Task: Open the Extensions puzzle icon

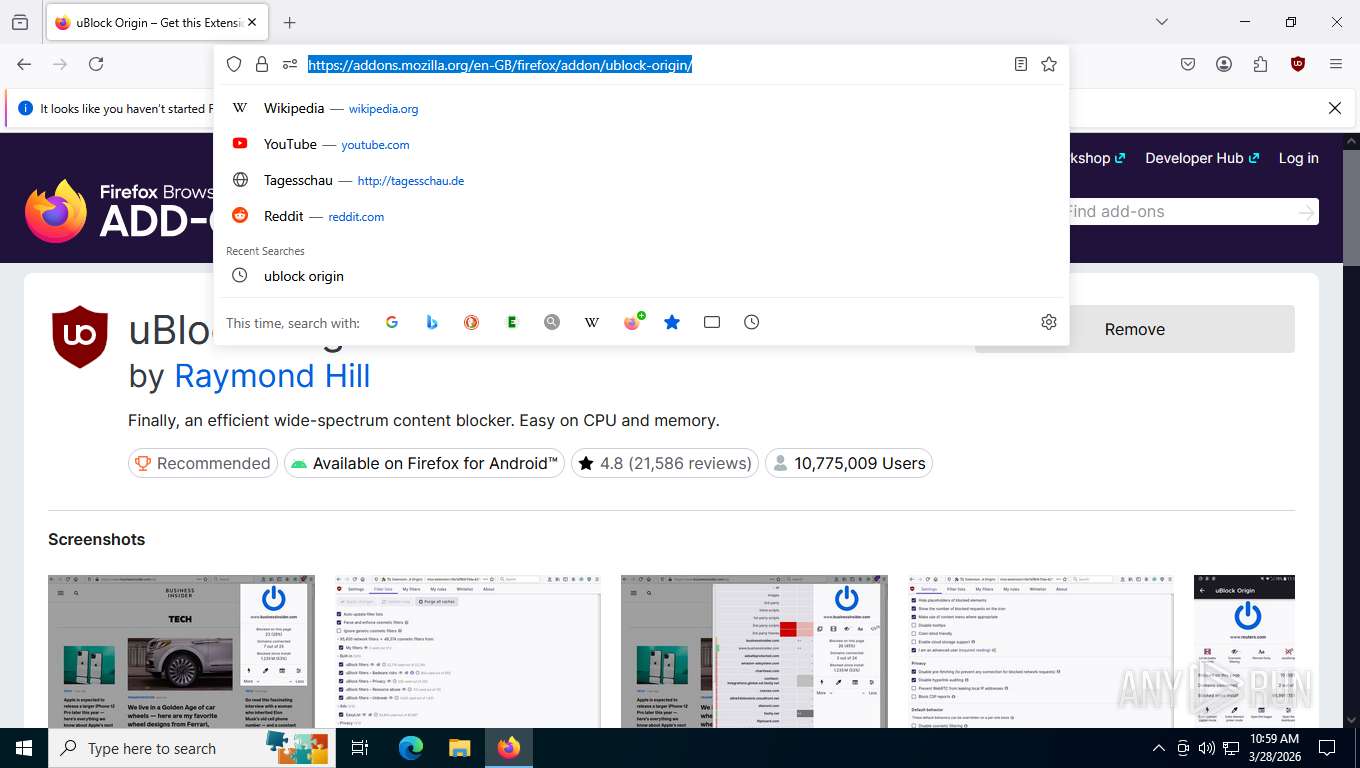Action: pos(1260,64)
